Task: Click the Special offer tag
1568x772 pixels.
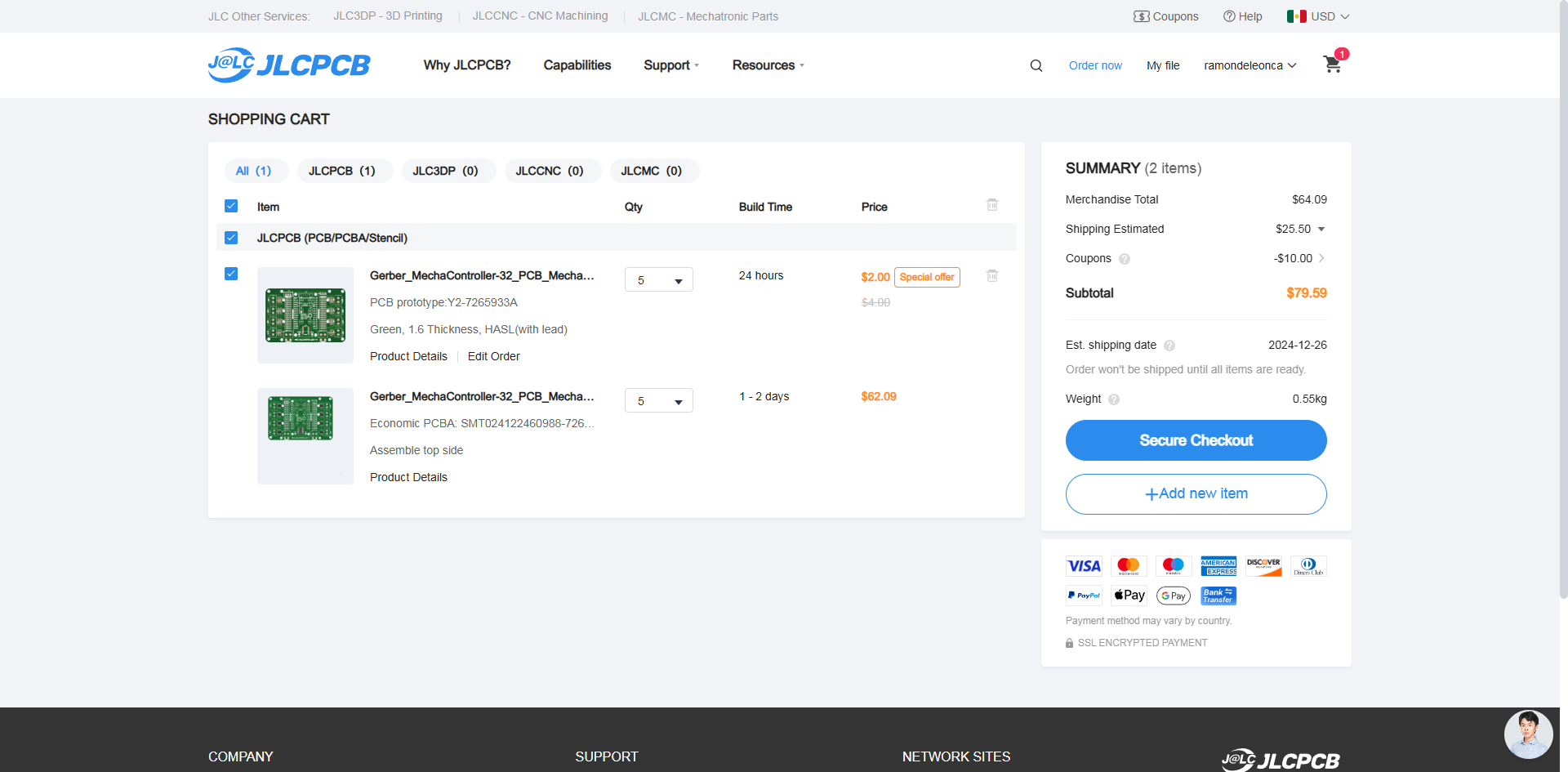Action: point(927,277)
